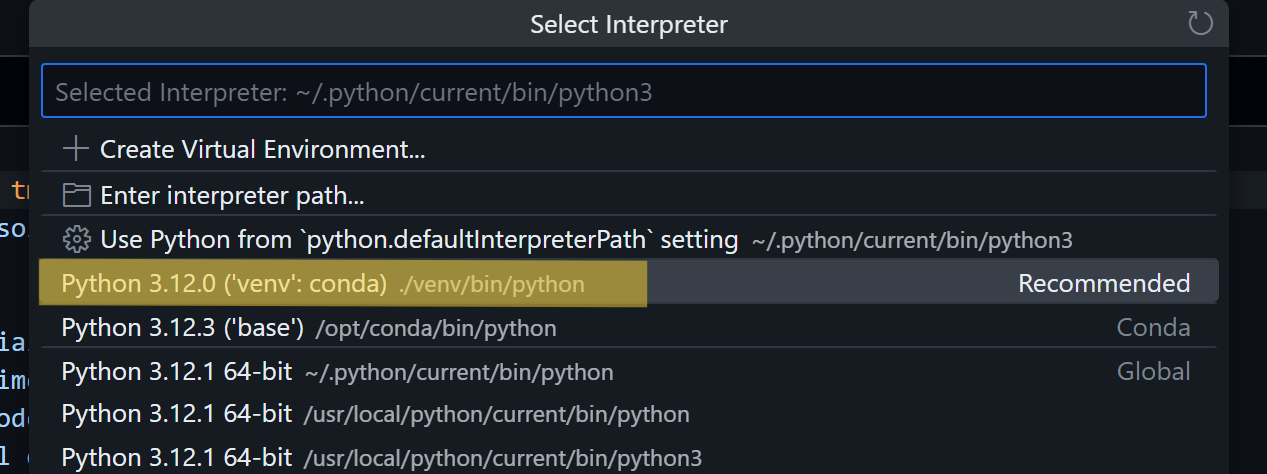The image size is (1267, 474).
Task: Focus the Selected Interpreter search field
Action: pos(623,92)
